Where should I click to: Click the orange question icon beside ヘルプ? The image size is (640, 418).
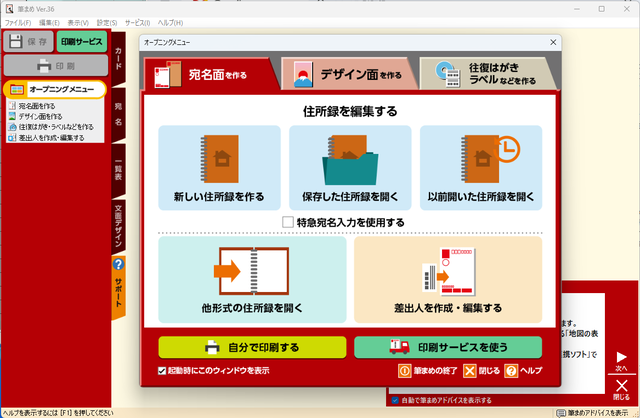click(511, 371)
